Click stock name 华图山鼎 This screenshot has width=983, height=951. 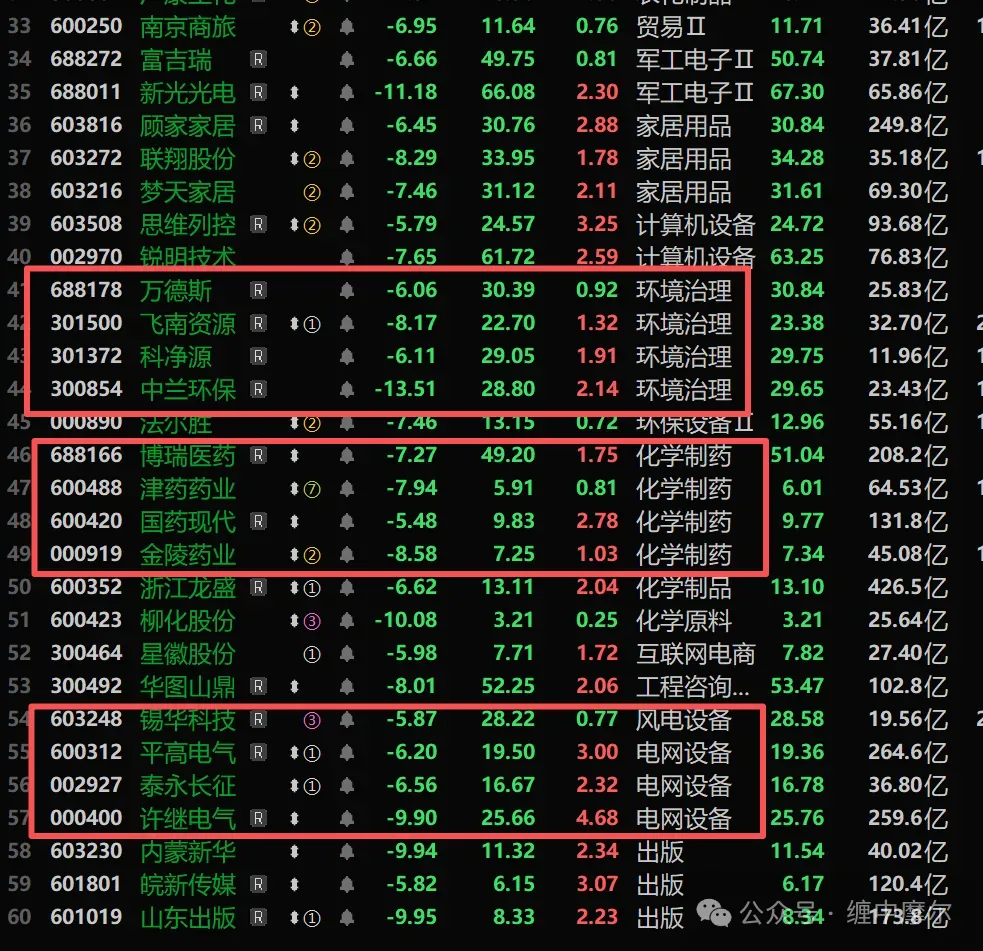(187, 687)
